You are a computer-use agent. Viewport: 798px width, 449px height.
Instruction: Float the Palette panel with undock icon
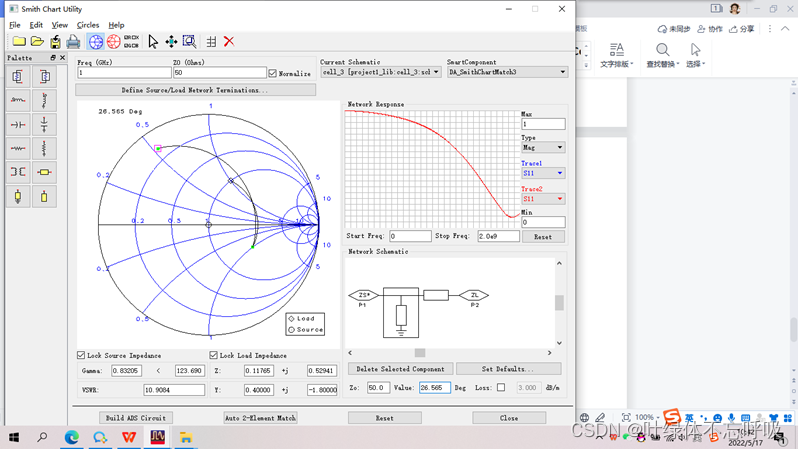click(x=53, y=58)
